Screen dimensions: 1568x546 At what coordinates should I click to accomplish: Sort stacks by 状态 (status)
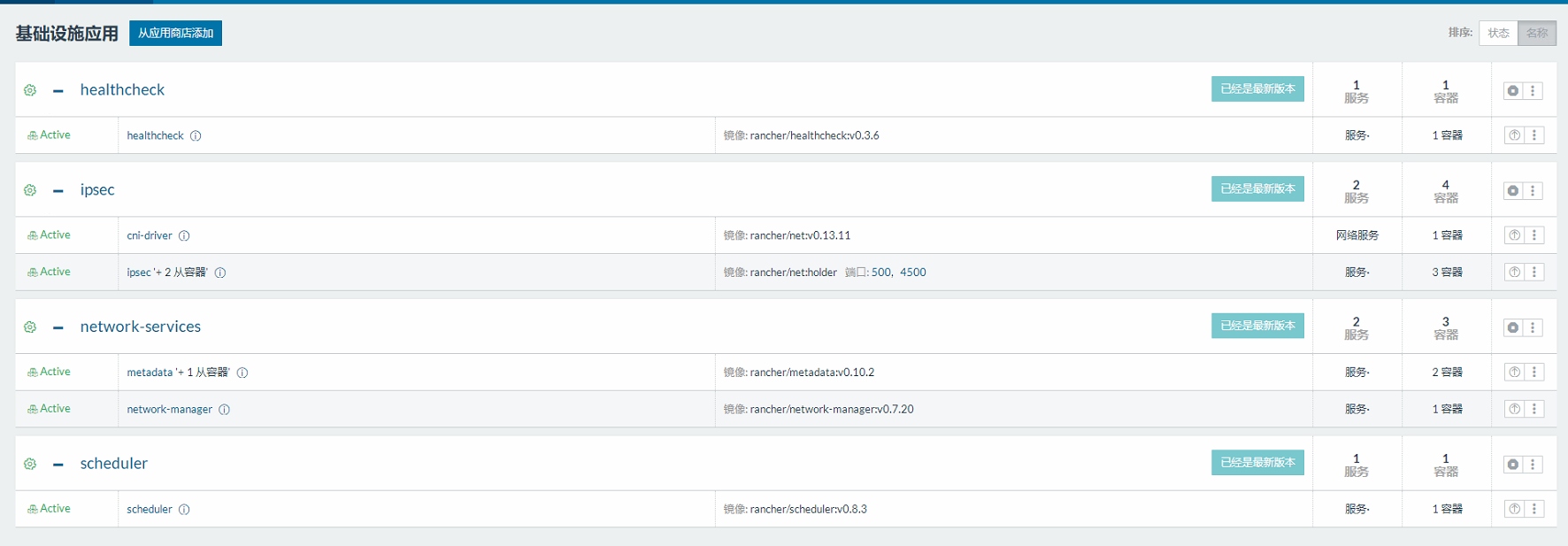click(1498, 33)
